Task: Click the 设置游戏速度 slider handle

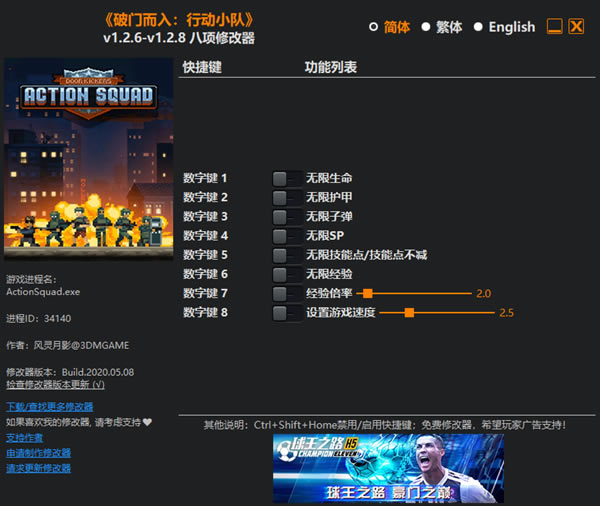Action: pyautogui.click(x=409, y=313)
